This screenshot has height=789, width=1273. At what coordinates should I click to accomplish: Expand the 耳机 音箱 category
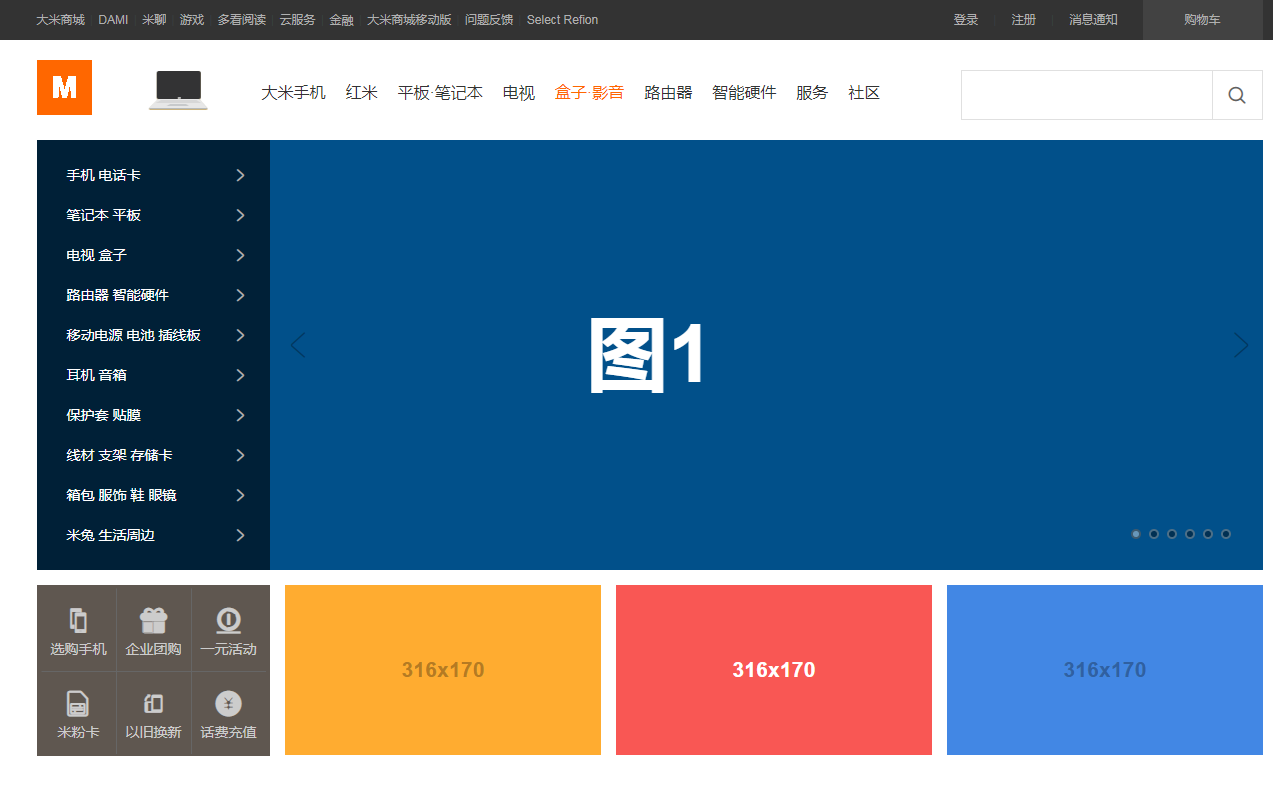point(153,375)
